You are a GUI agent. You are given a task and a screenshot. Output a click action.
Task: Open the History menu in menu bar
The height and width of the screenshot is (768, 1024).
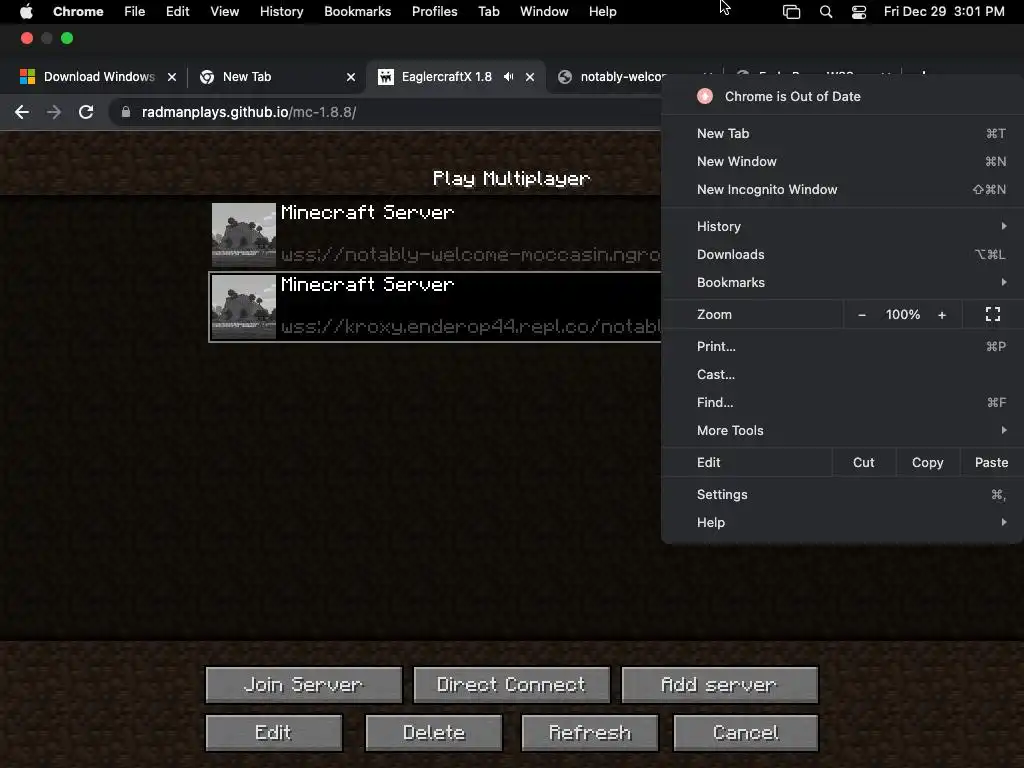click(281, 12)
